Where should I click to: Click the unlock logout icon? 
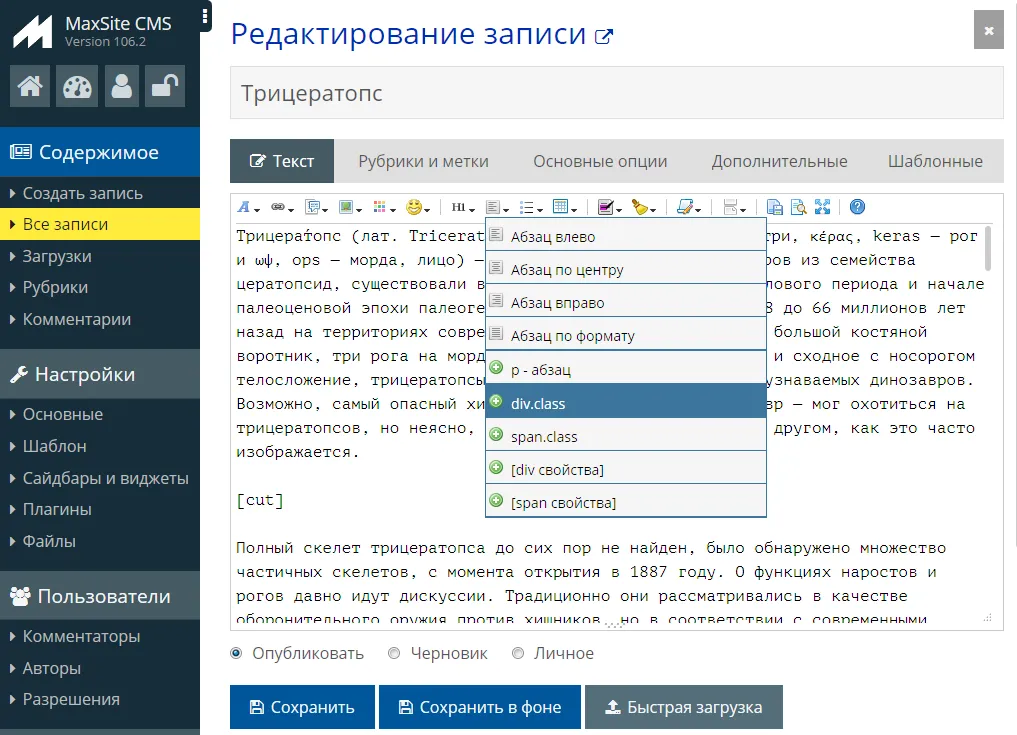tap(165, 87)
